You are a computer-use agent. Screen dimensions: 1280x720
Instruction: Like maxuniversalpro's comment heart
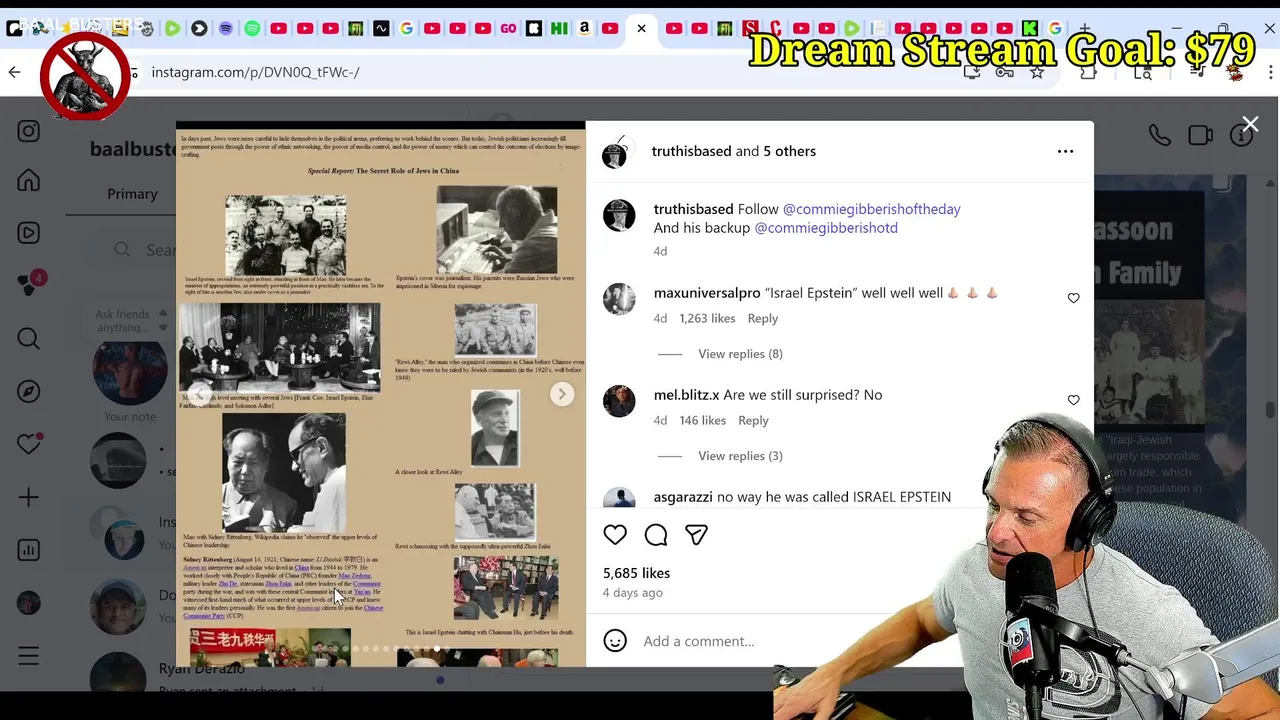pos(1074,298)
